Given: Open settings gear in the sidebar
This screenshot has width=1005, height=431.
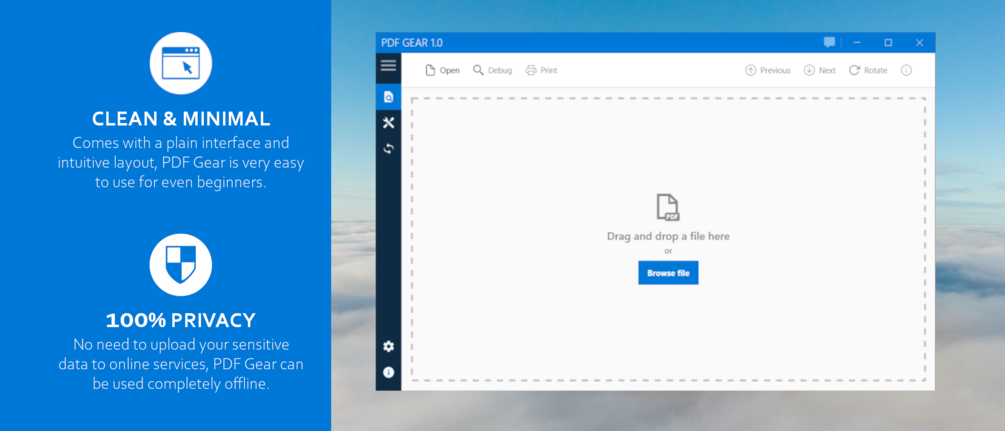Looking at the screenshot, I should pyautogui.click(x=388, y=346).
